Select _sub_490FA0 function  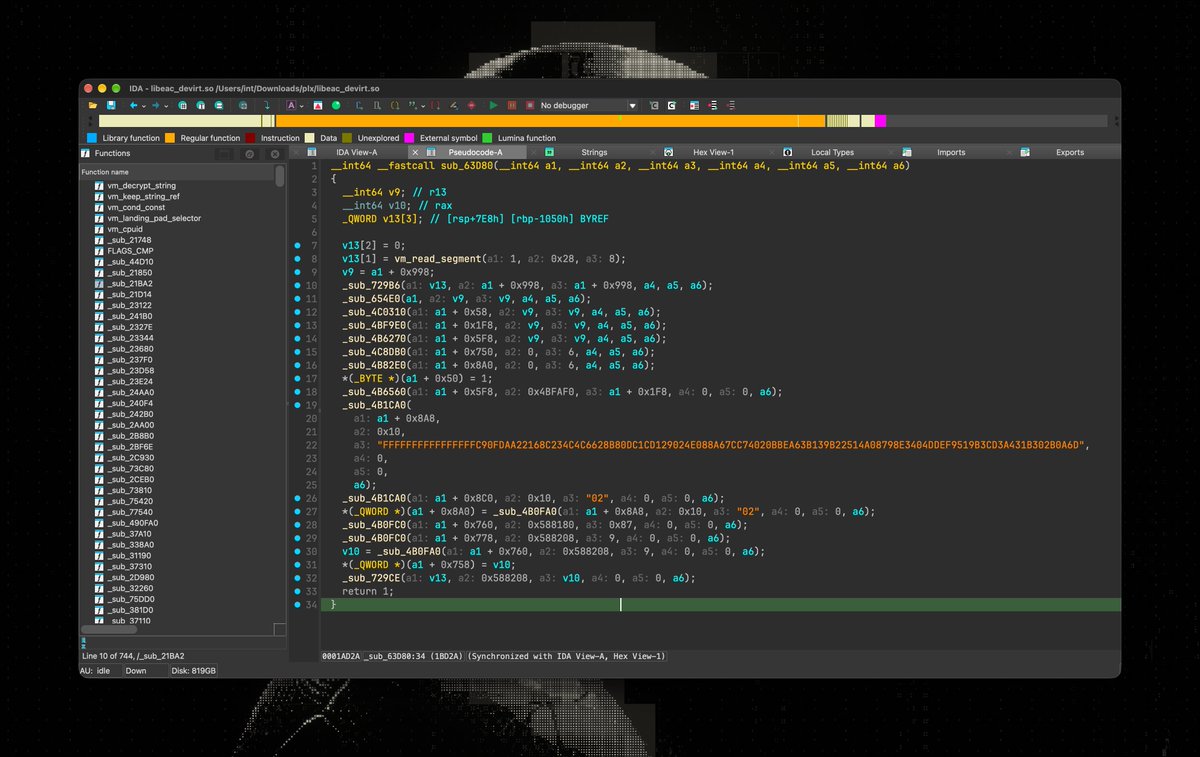(133, 522)
